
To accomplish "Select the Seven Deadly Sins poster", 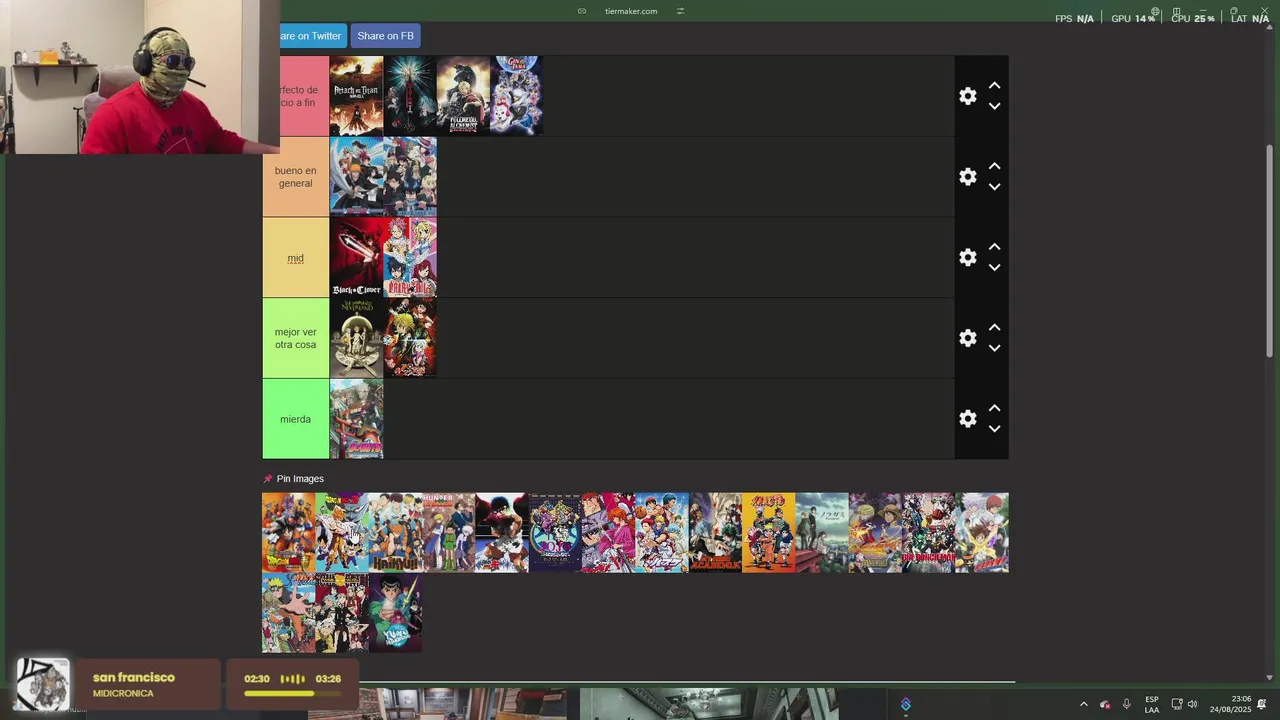I will click(410, 338).
